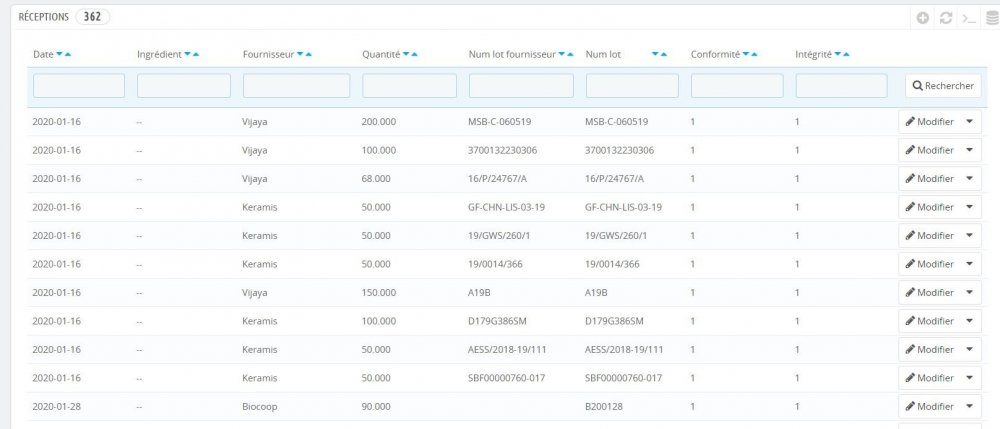The width and height of the screenshot is (1000, 429).
Task: Expand actions menu for 19/GWS/260/1 row
Action: (x=969, y=235)
